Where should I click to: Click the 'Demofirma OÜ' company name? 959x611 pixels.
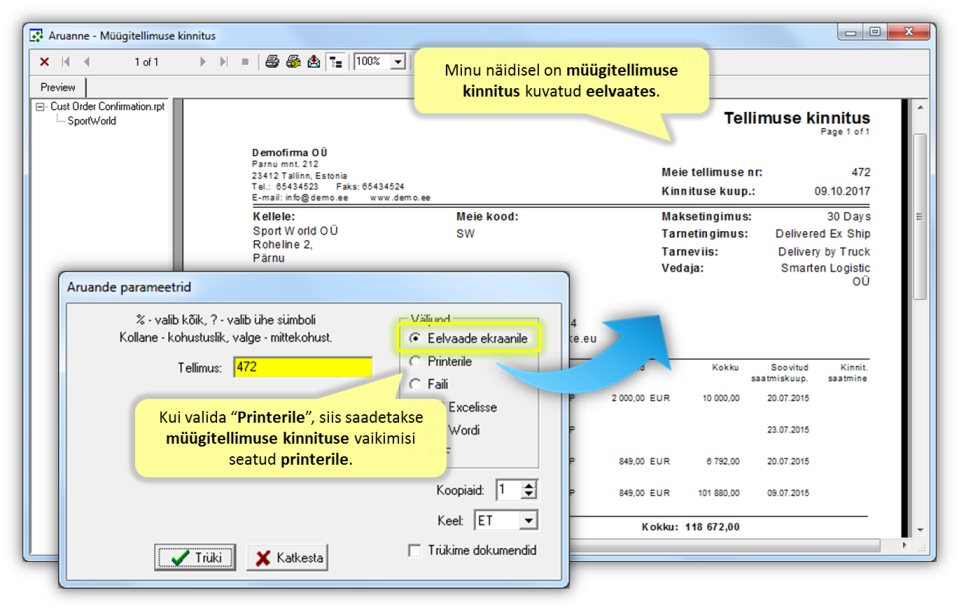coord(290,152)
